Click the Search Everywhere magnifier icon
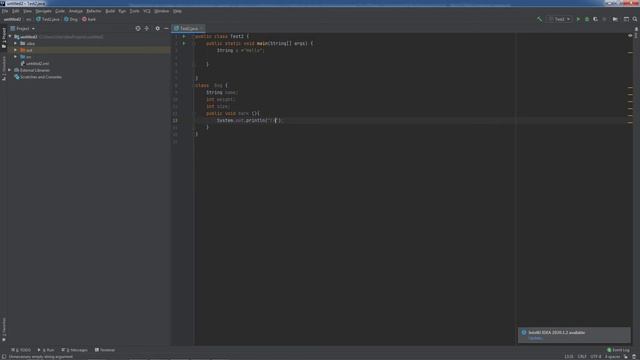Image resolution: width=640 pixels, height=360 pixels. (635, 19)
